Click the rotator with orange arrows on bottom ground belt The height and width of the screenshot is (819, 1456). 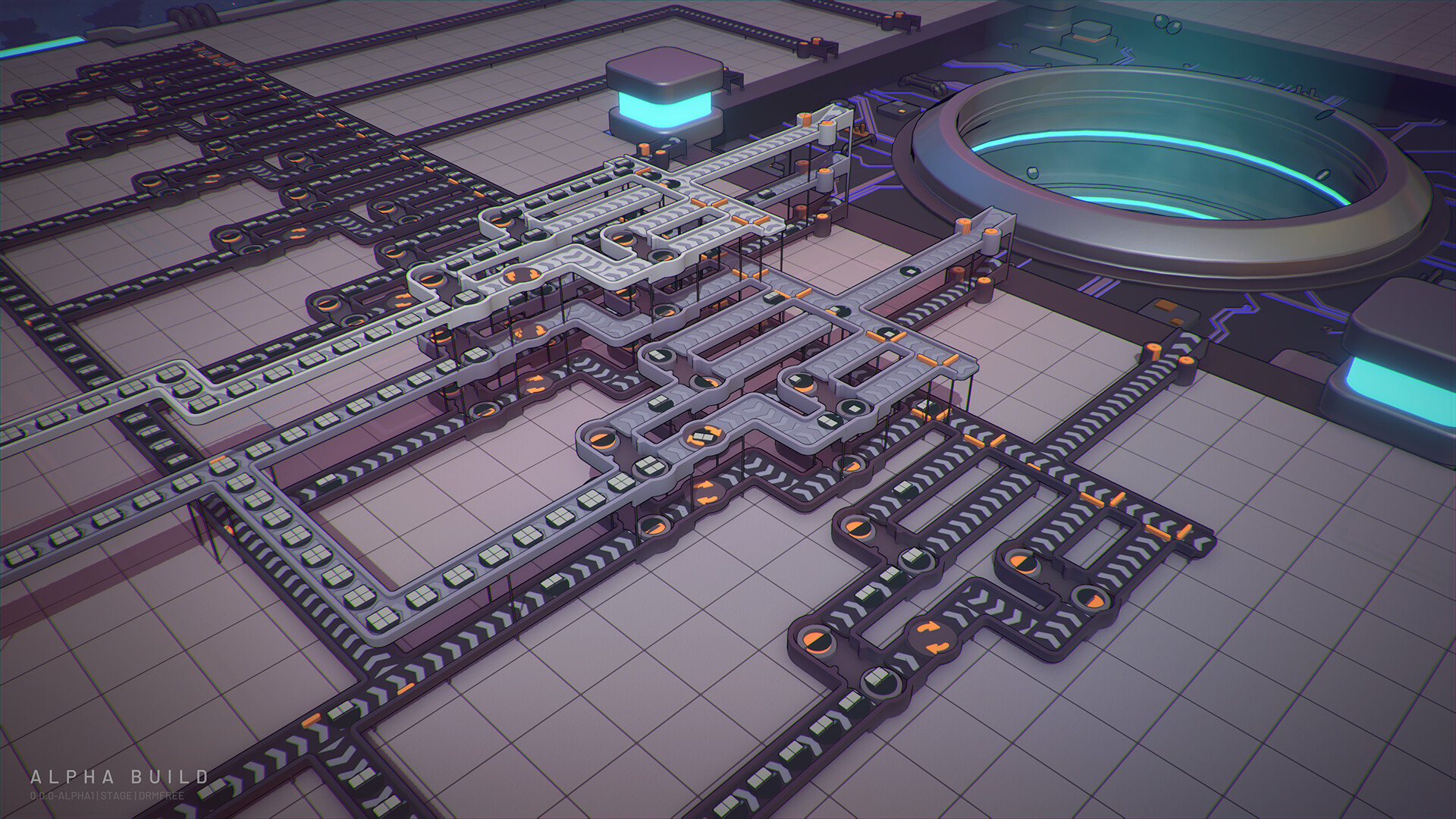coord(931,637)
